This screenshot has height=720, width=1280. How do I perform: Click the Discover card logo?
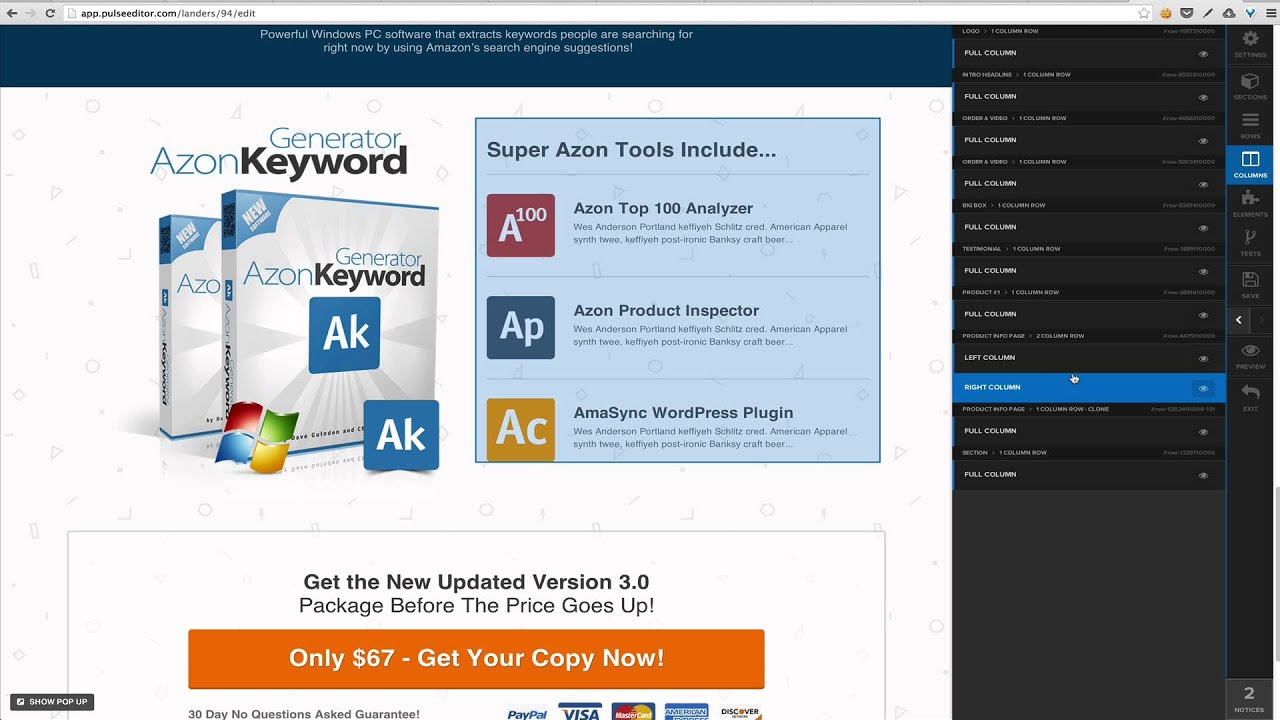point(740,712)
